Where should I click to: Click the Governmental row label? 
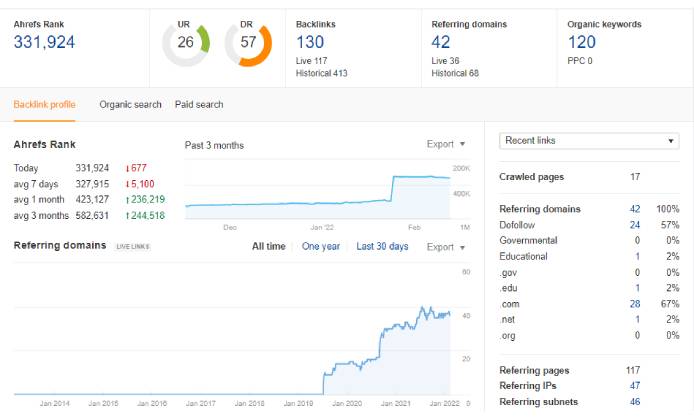pos(528,240)
